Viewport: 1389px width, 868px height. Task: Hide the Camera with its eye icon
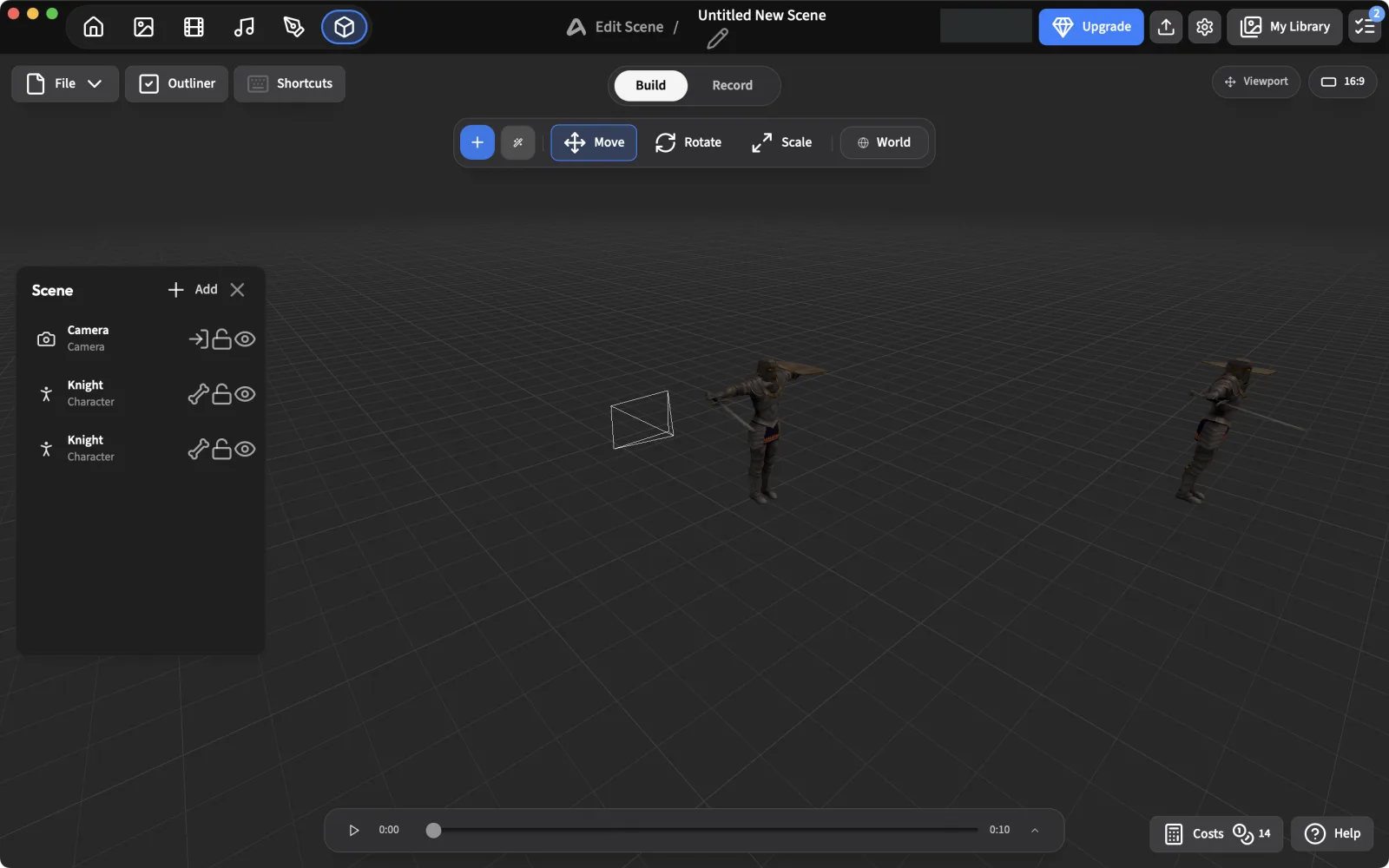click(x=246, y=339)
